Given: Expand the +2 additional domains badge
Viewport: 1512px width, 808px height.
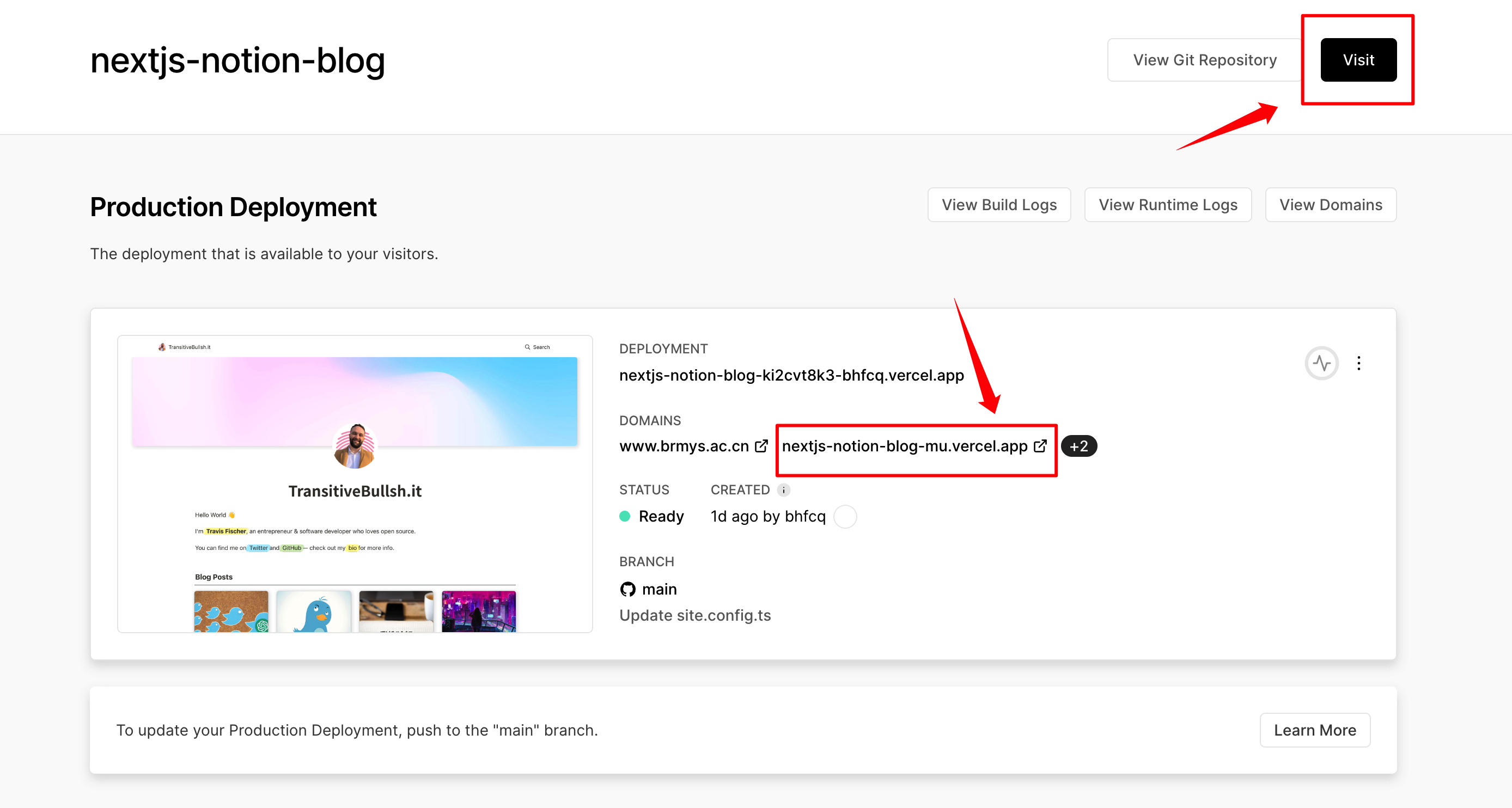Looking at the screenshot, I should (1079, 446).
